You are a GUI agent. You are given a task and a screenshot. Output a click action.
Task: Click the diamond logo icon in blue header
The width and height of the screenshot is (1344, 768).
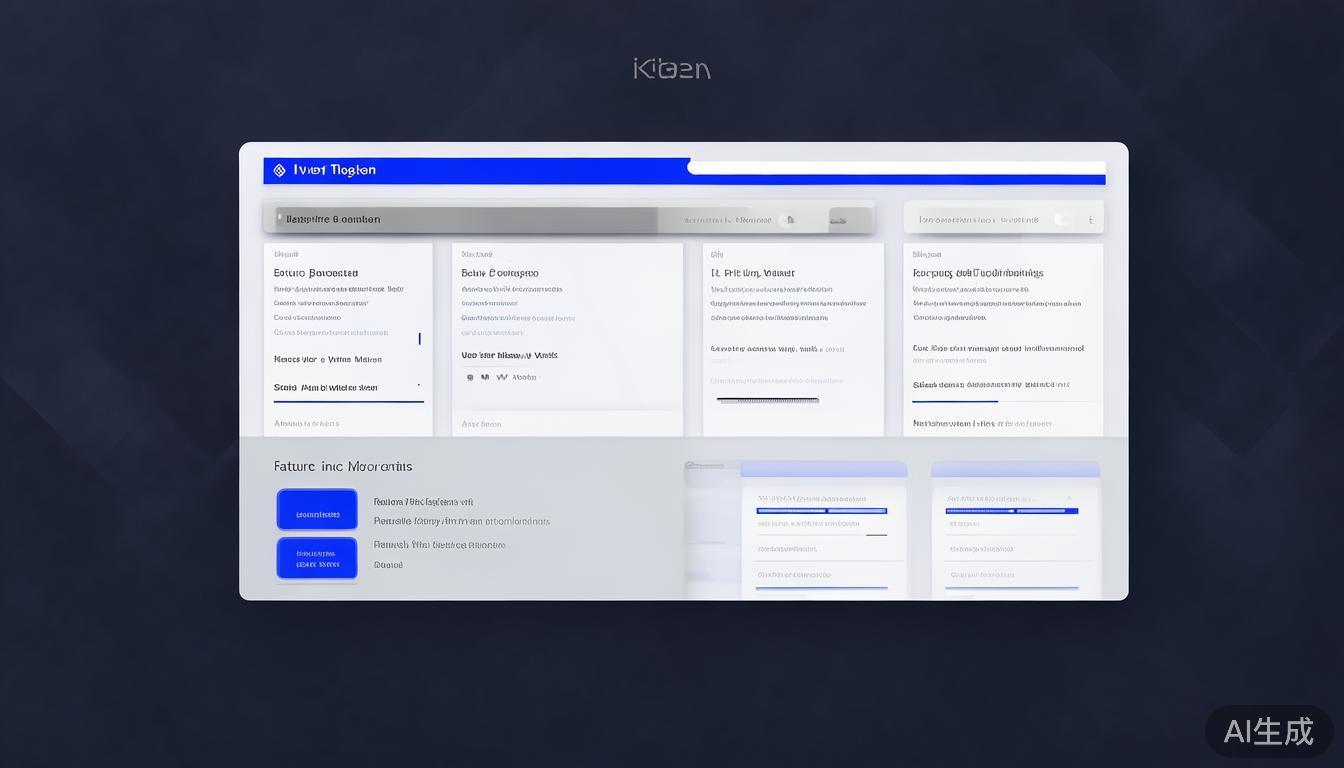[279, 170]
